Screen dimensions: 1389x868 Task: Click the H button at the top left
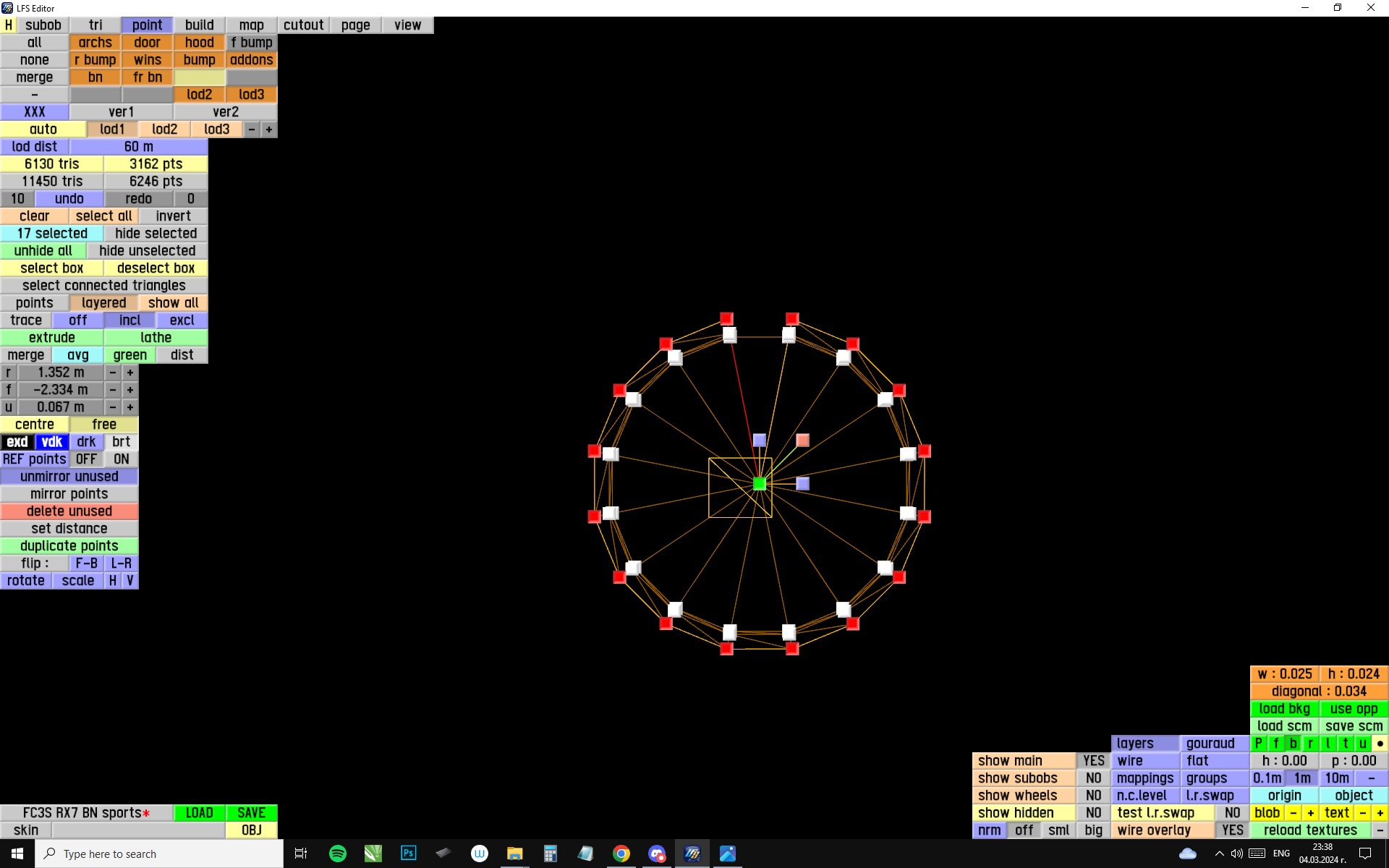[9, 25]
